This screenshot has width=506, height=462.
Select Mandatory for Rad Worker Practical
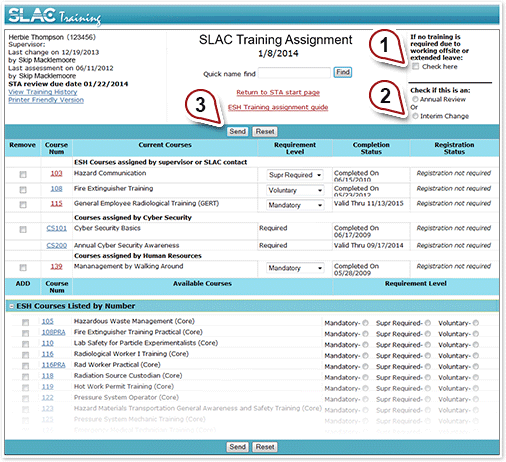pos(365,366)
